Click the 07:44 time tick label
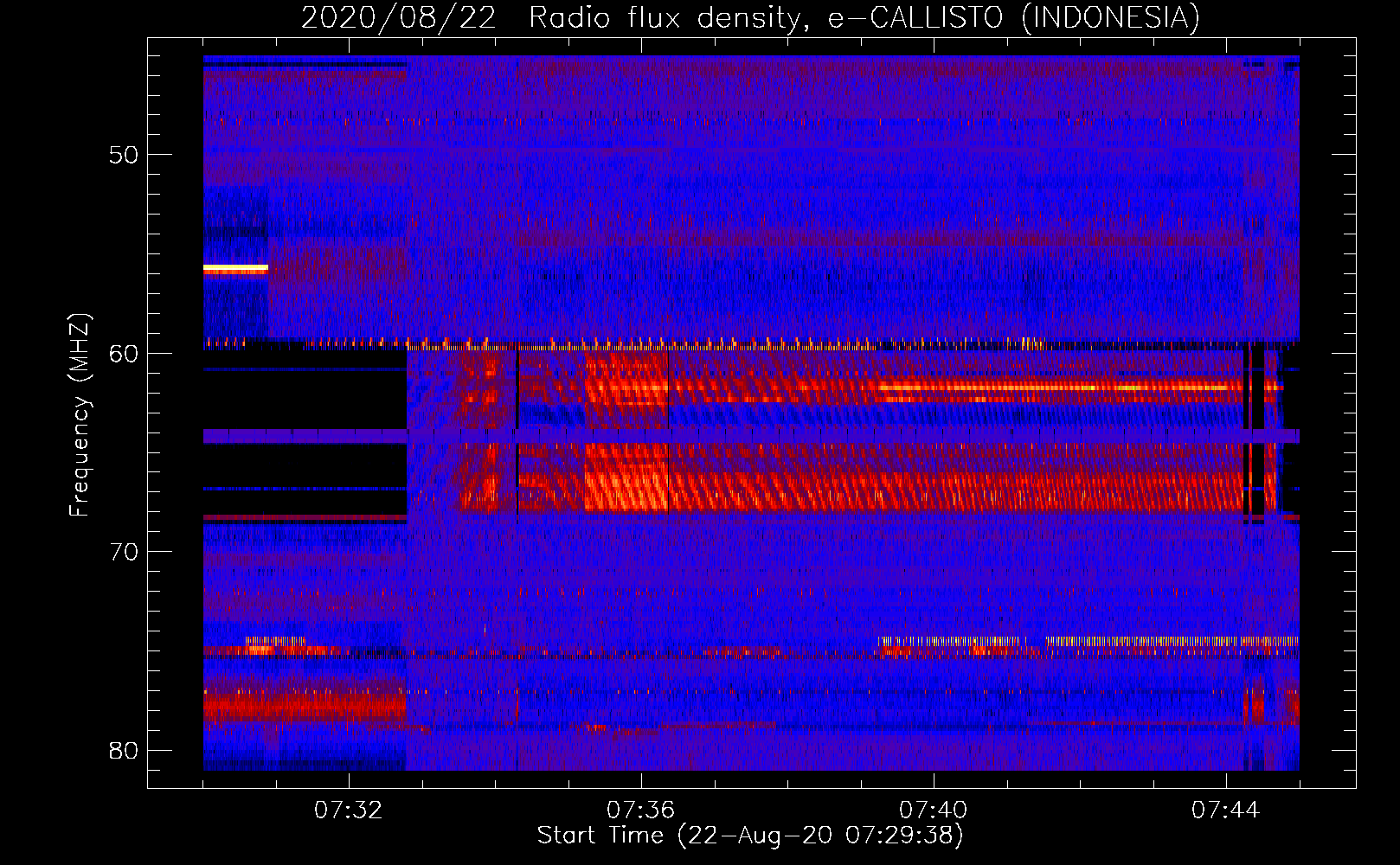This screenshot has width=1400, height=865. click(1226, 811)
